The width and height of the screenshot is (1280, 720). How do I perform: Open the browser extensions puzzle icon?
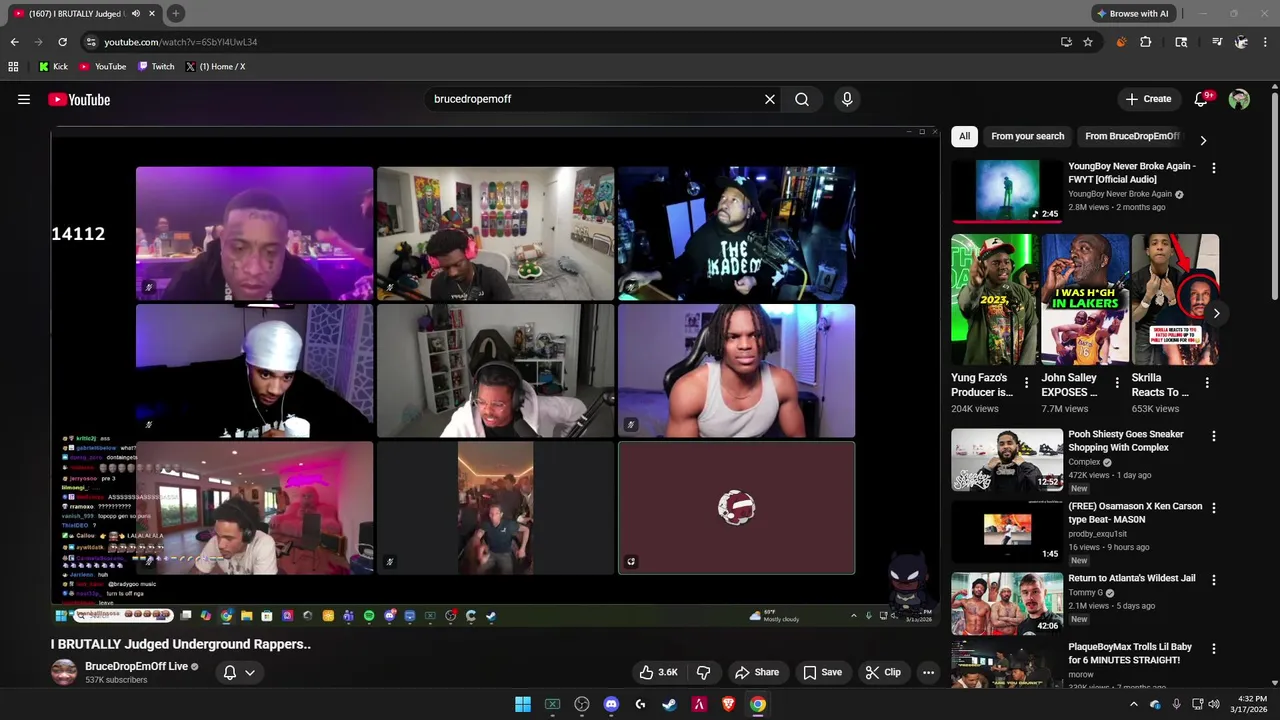(1146, 42)
